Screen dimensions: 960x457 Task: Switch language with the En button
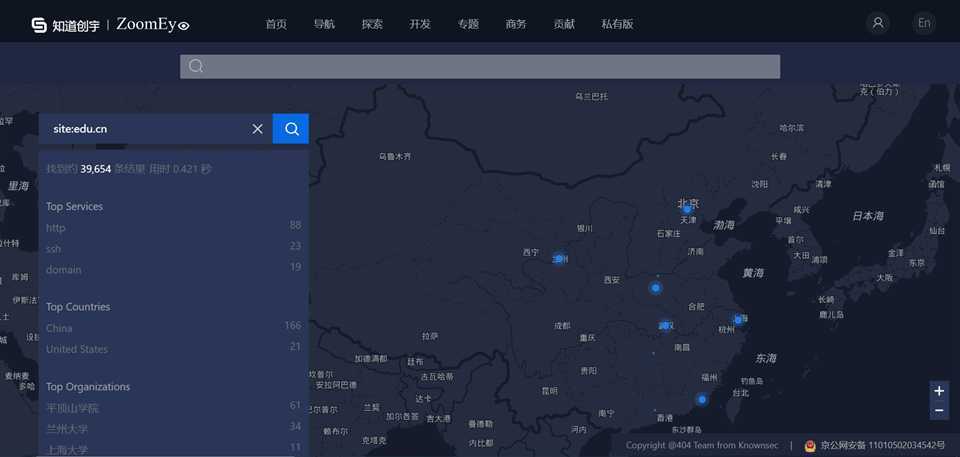click(924, 23)
